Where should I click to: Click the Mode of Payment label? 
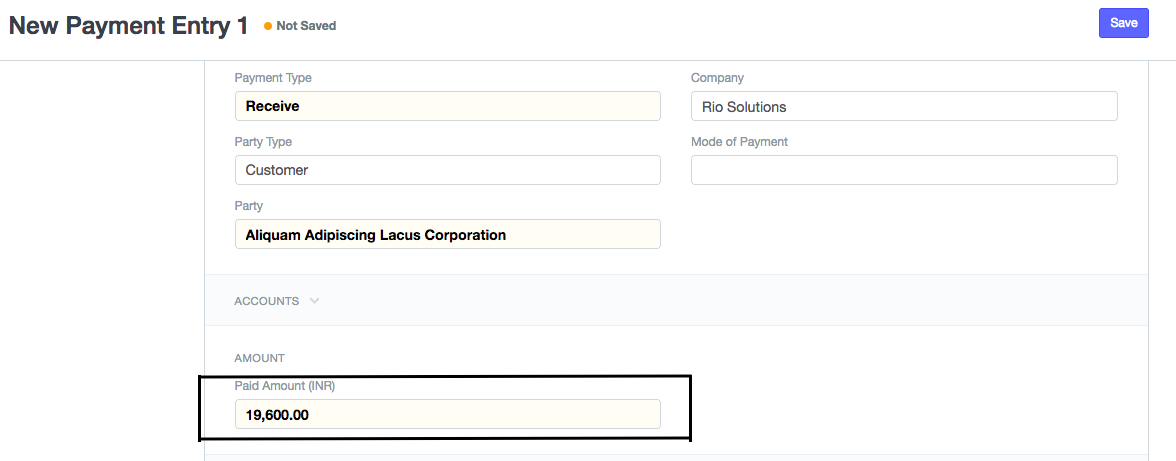[x=739, y=142]
